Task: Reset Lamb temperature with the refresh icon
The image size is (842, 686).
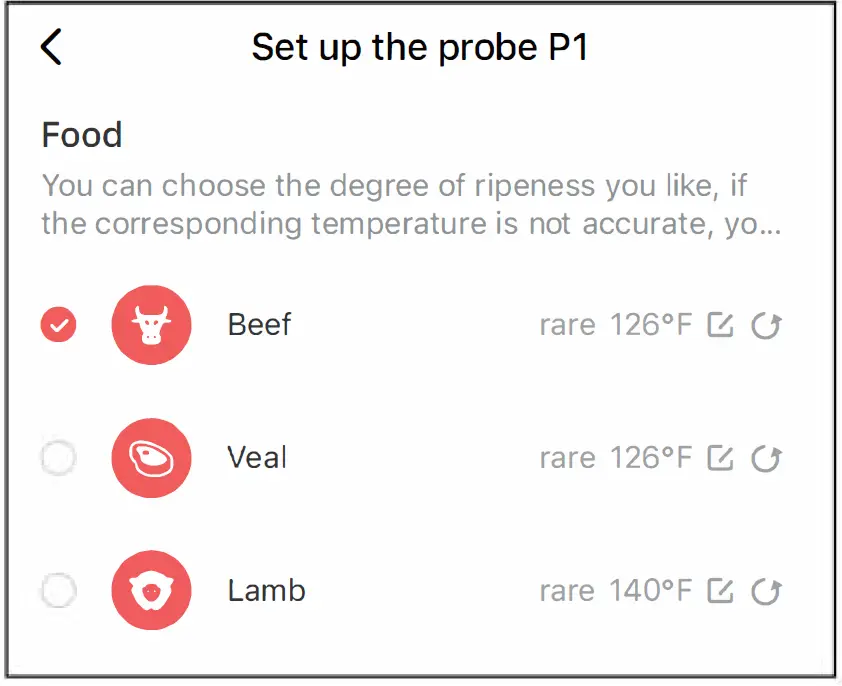Action: 766,590
